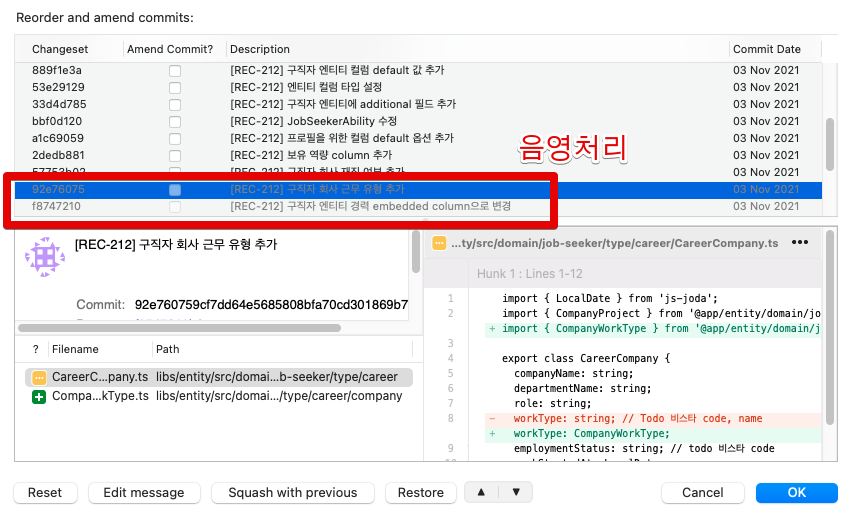Select commit 33d4d785 row
This screenshot has width=846, height=515.
(418, 105)
